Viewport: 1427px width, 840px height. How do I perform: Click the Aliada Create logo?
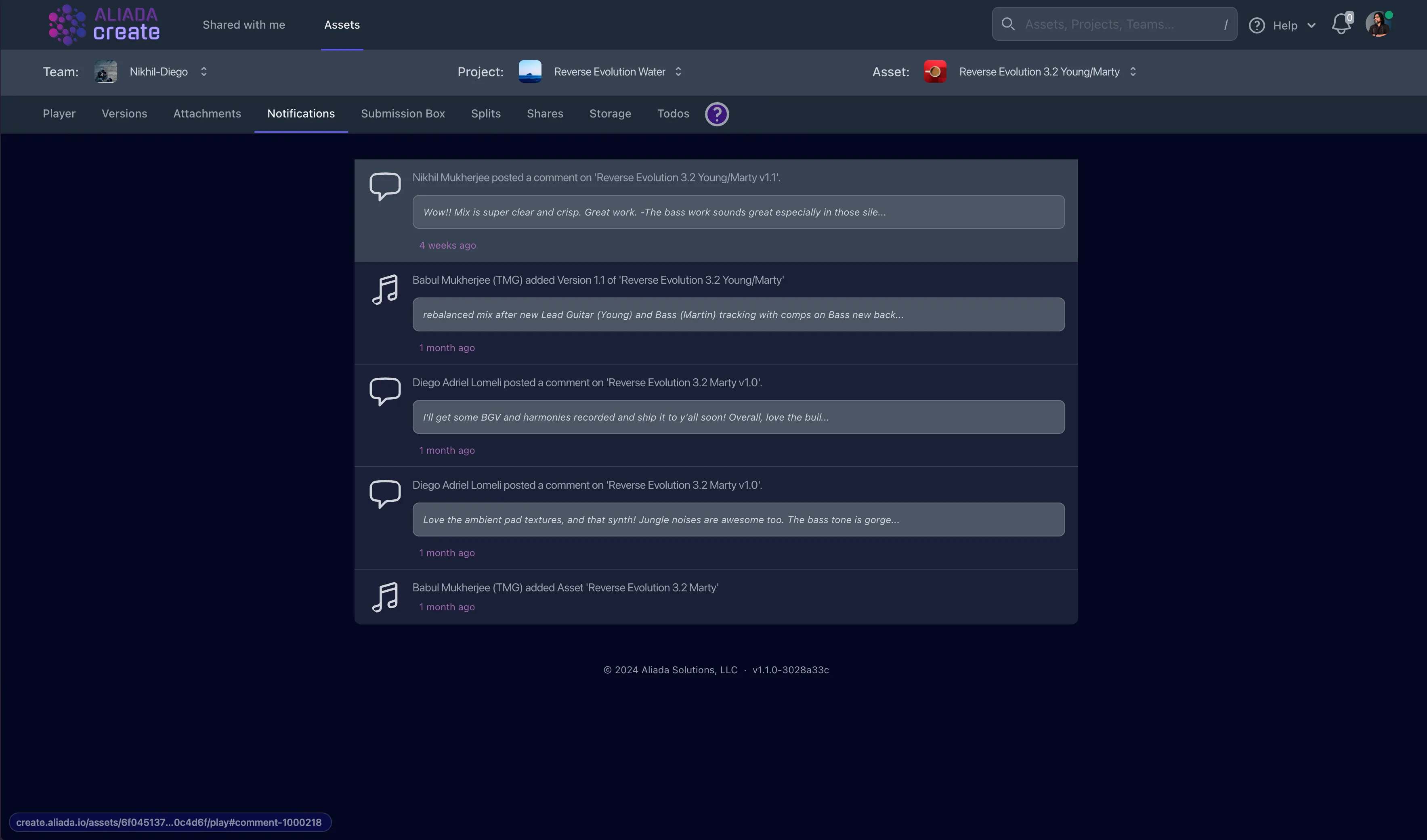(104, 24)
